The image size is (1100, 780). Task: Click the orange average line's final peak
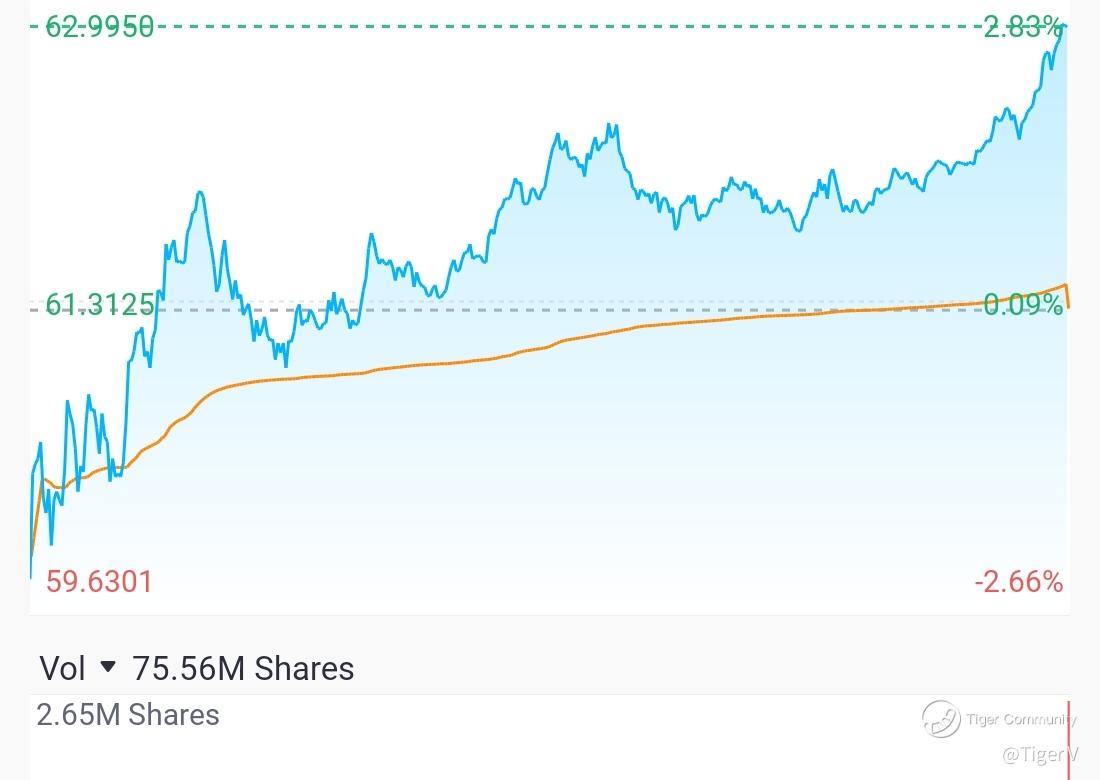click(1066, 285)
